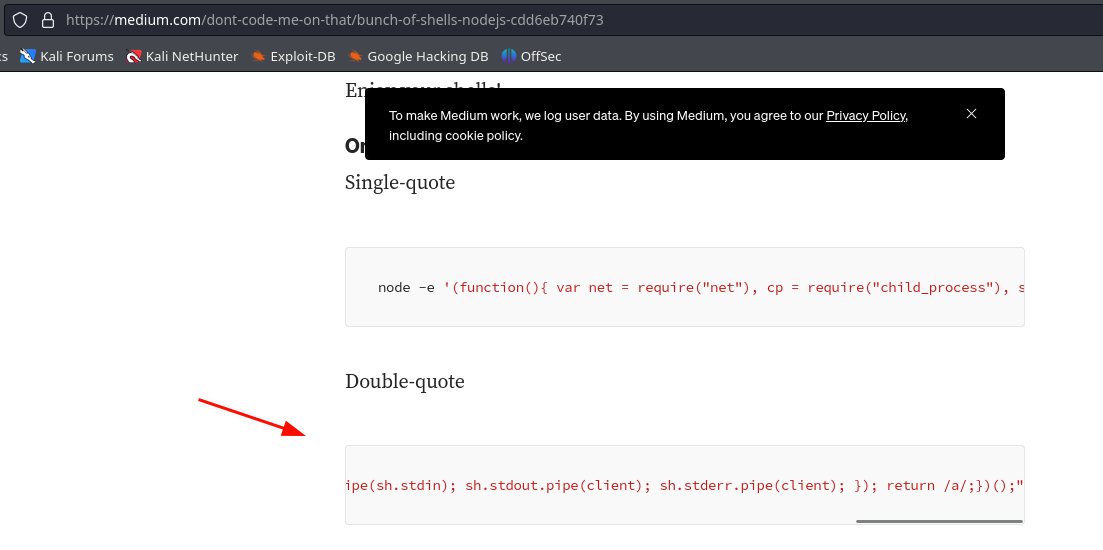
Task: Open the Kali Forums bookmark
Action: (66, 56)
